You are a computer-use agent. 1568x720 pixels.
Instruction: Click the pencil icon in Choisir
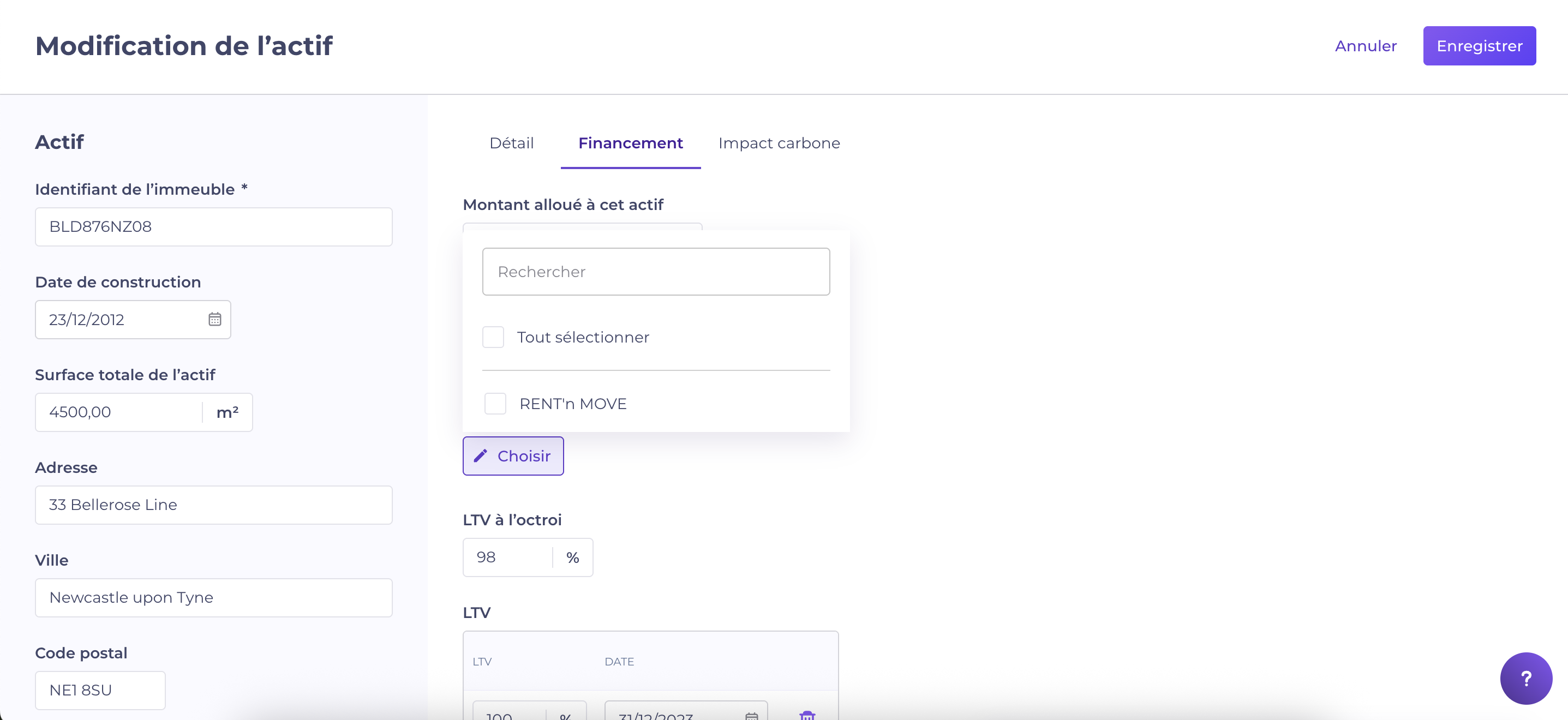click(480, 456)
